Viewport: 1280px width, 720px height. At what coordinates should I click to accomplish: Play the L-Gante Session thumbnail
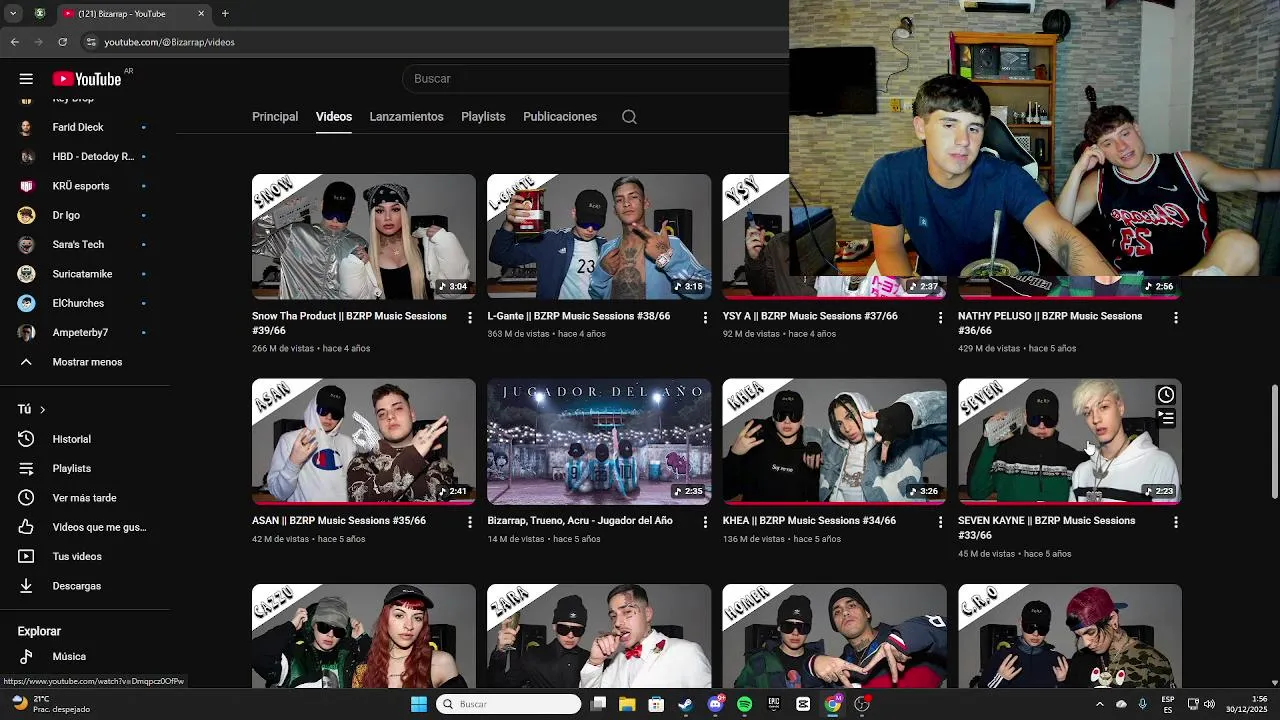(x=599, y=237)
